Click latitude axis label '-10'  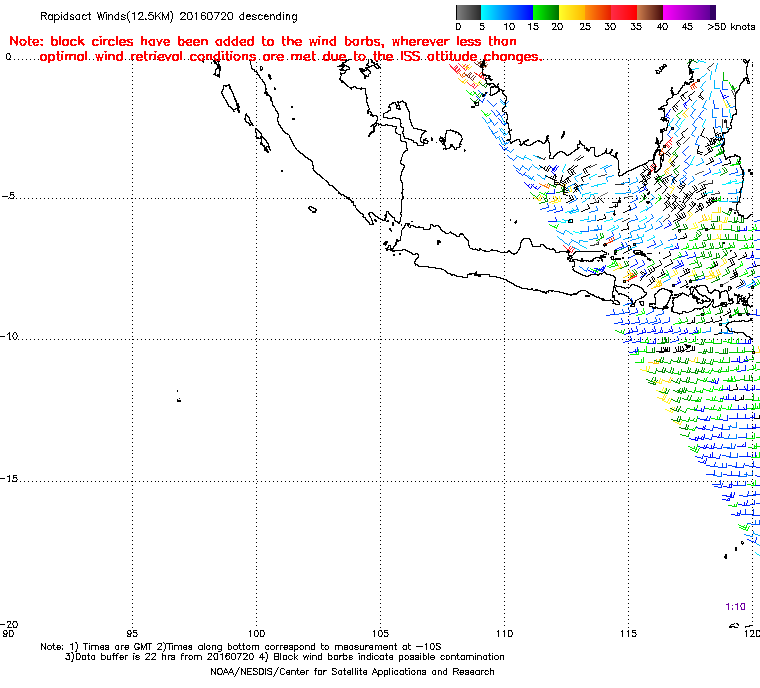(9, 336)
